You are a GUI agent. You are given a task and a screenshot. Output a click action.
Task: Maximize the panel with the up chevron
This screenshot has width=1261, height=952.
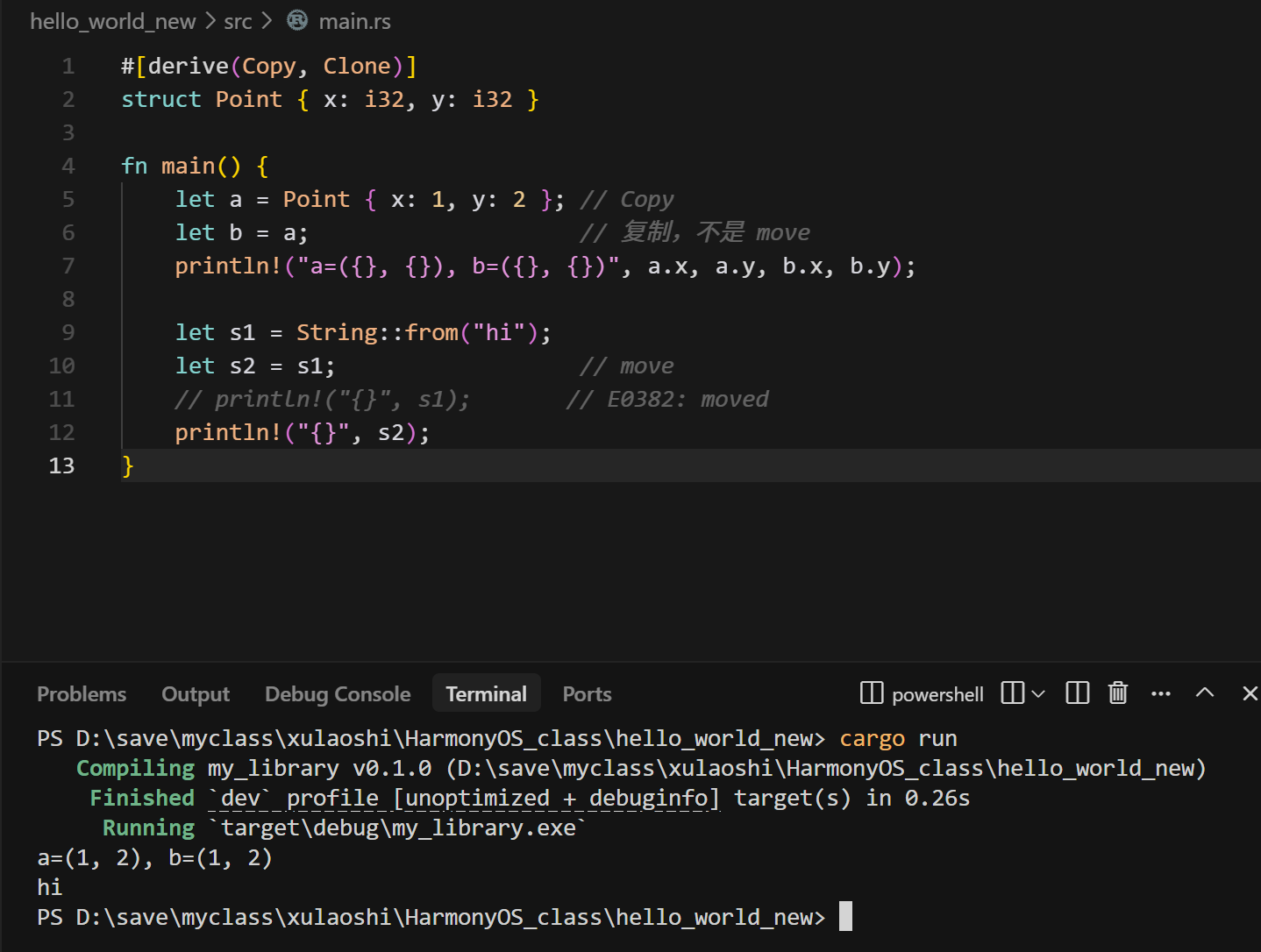coord(1205,693)
